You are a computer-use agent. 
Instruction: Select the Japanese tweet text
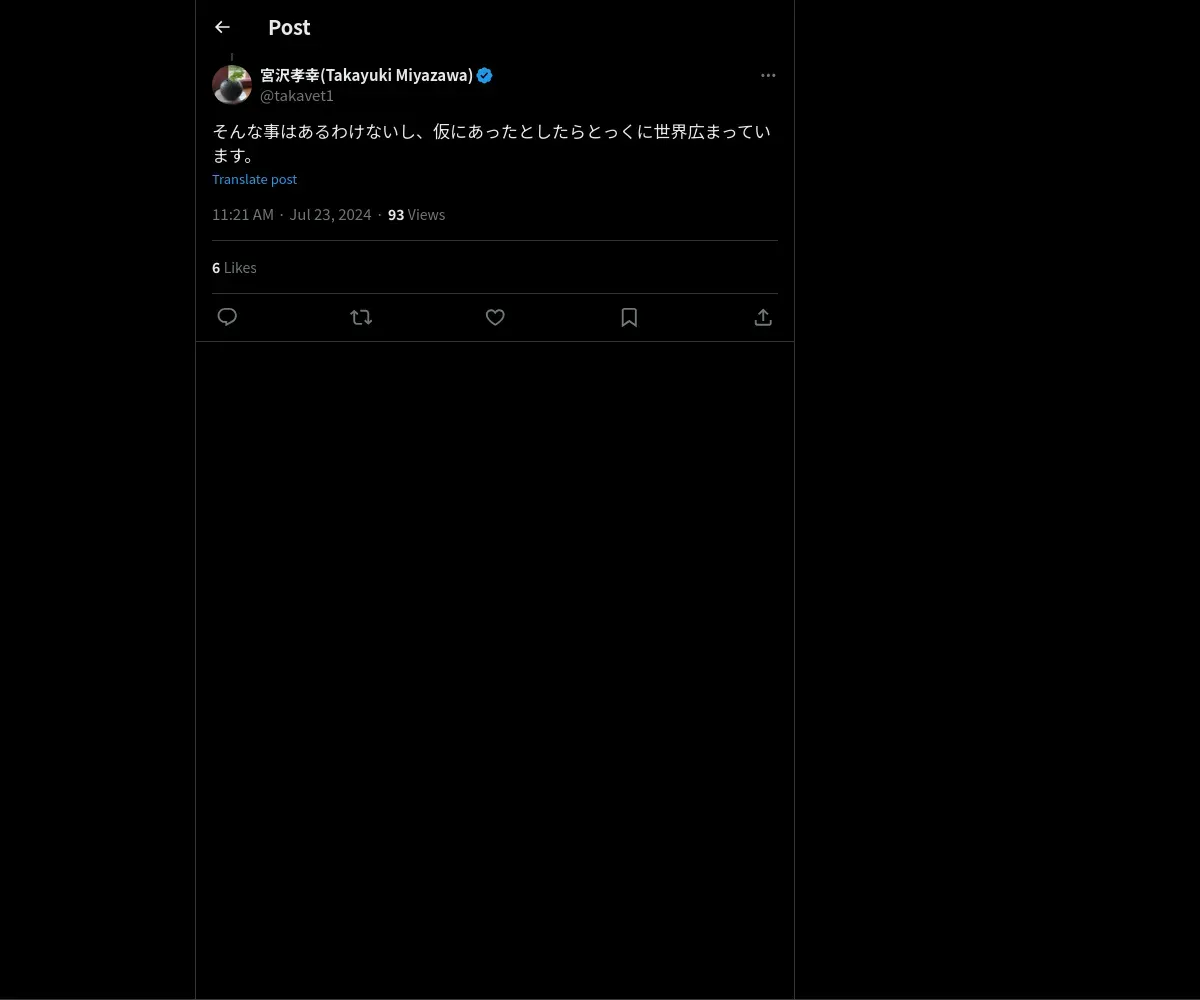point(492,143)
